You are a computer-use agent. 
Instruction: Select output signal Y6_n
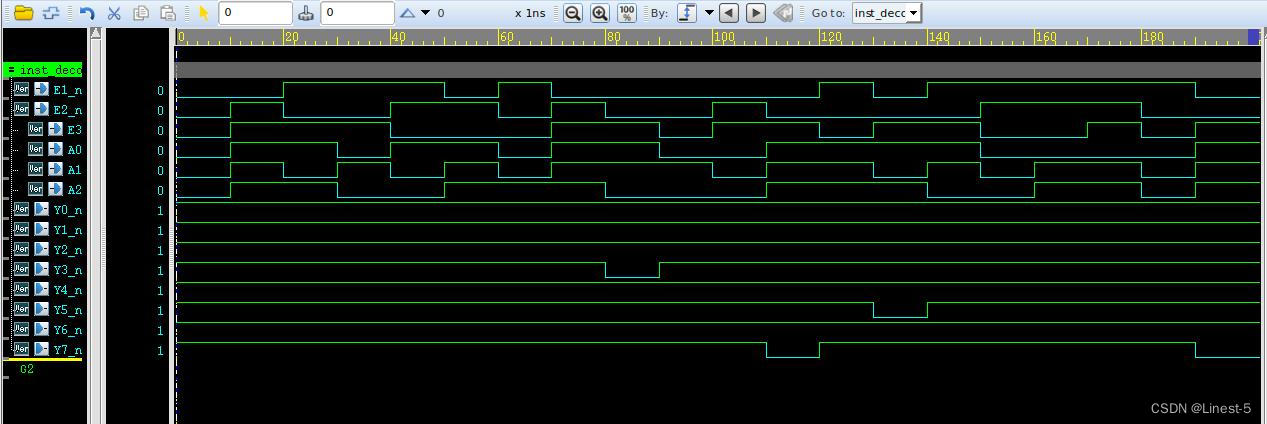(x=67, y=330)
